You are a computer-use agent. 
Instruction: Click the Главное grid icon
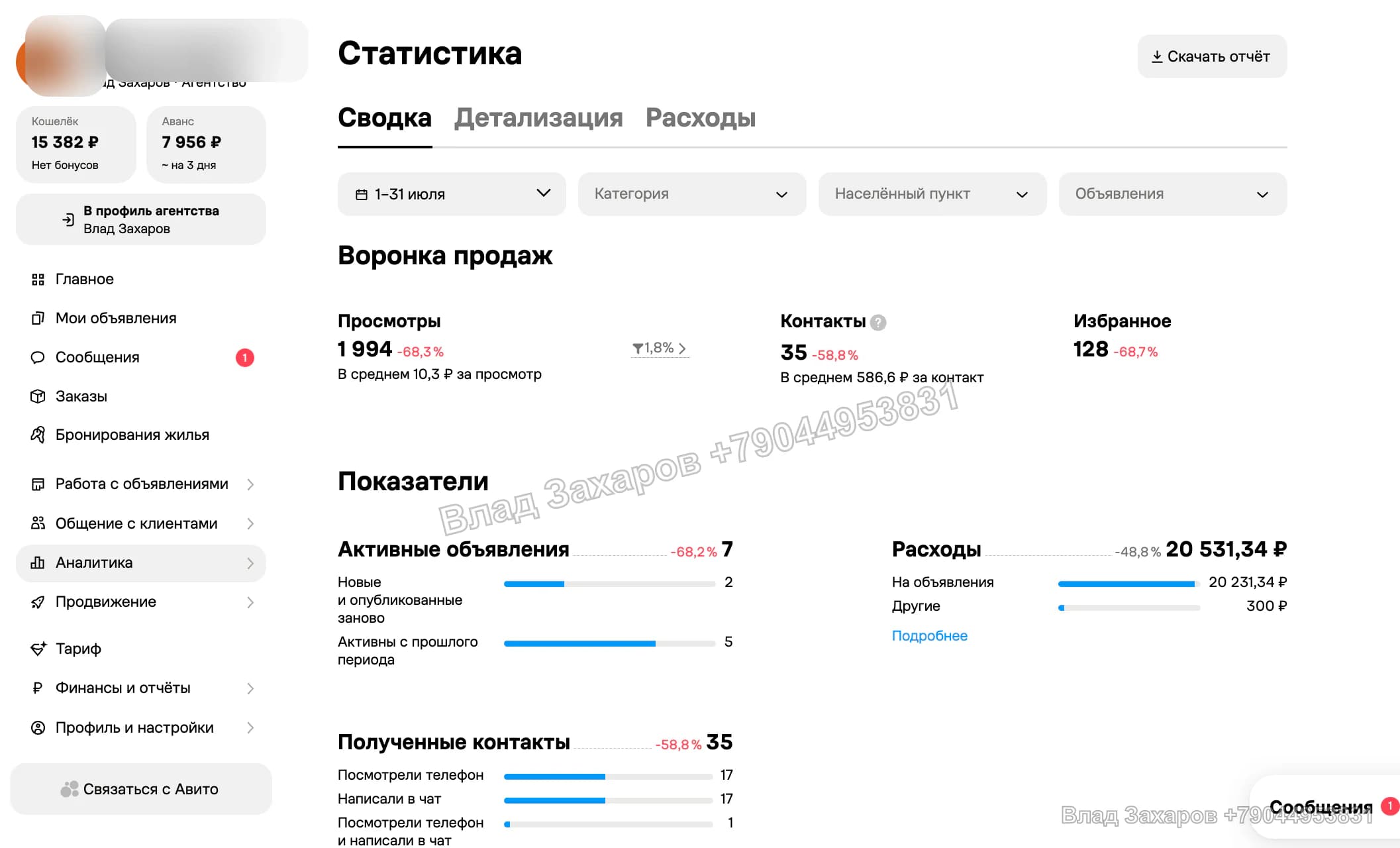click(38, 280)
